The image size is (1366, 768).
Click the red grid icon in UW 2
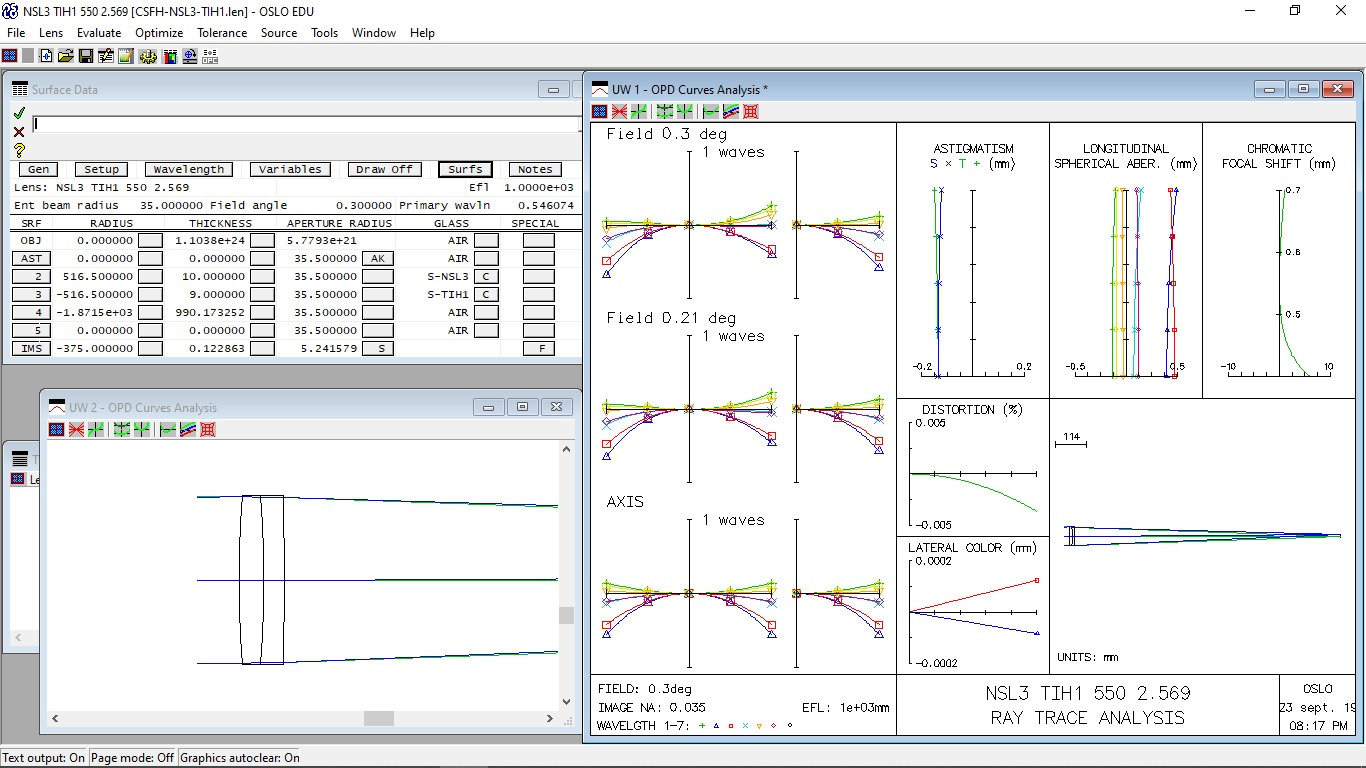pyautogui.click(x=208, y=429)
